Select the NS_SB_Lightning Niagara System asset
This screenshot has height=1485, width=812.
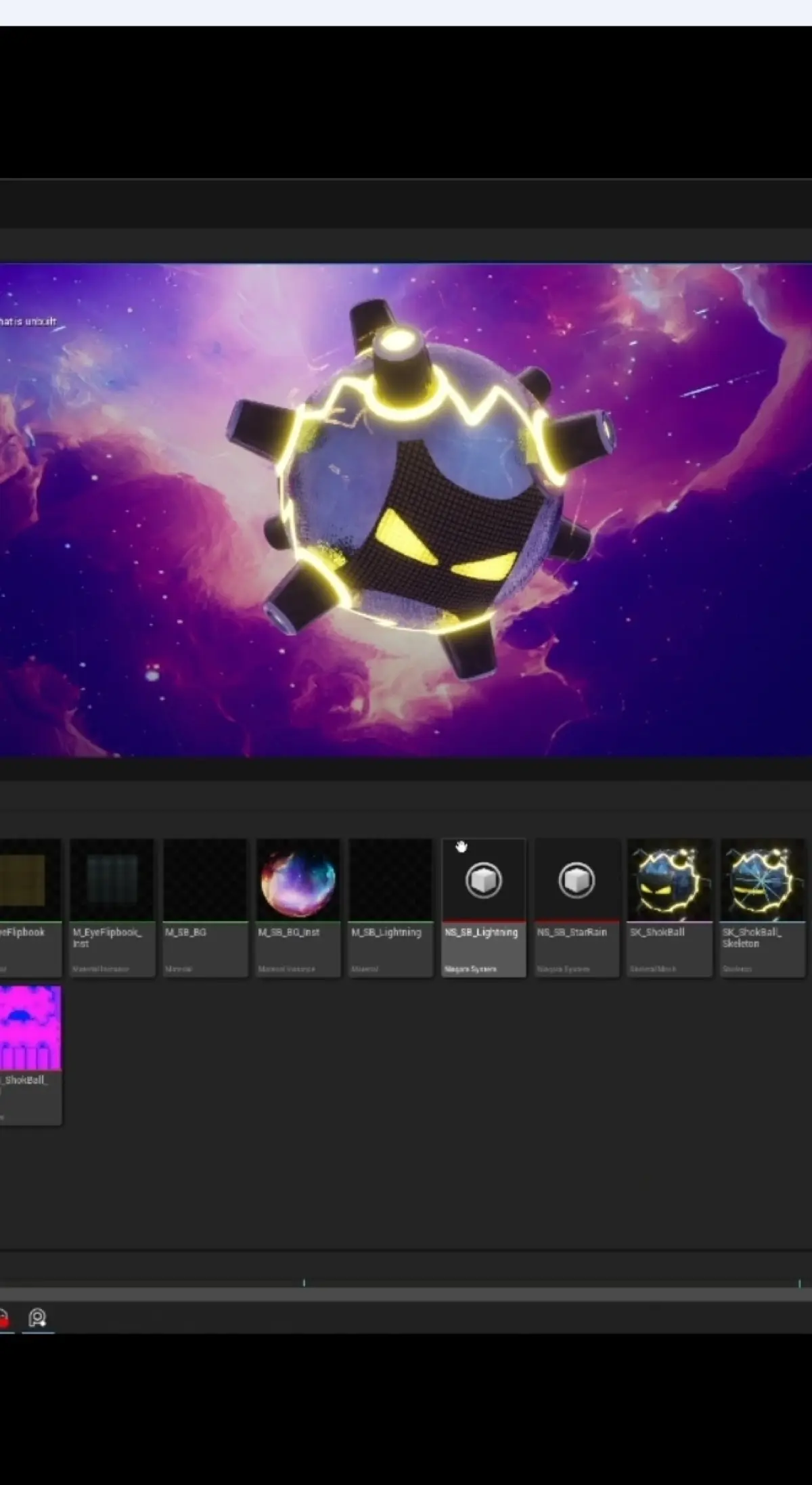tap(483, 907)
